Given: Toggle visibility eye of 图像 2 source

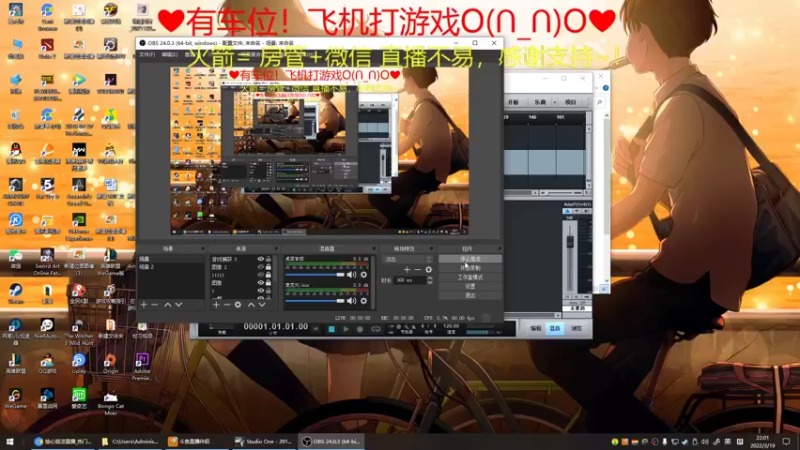Looking at the screenshot, I should point(261,267).
